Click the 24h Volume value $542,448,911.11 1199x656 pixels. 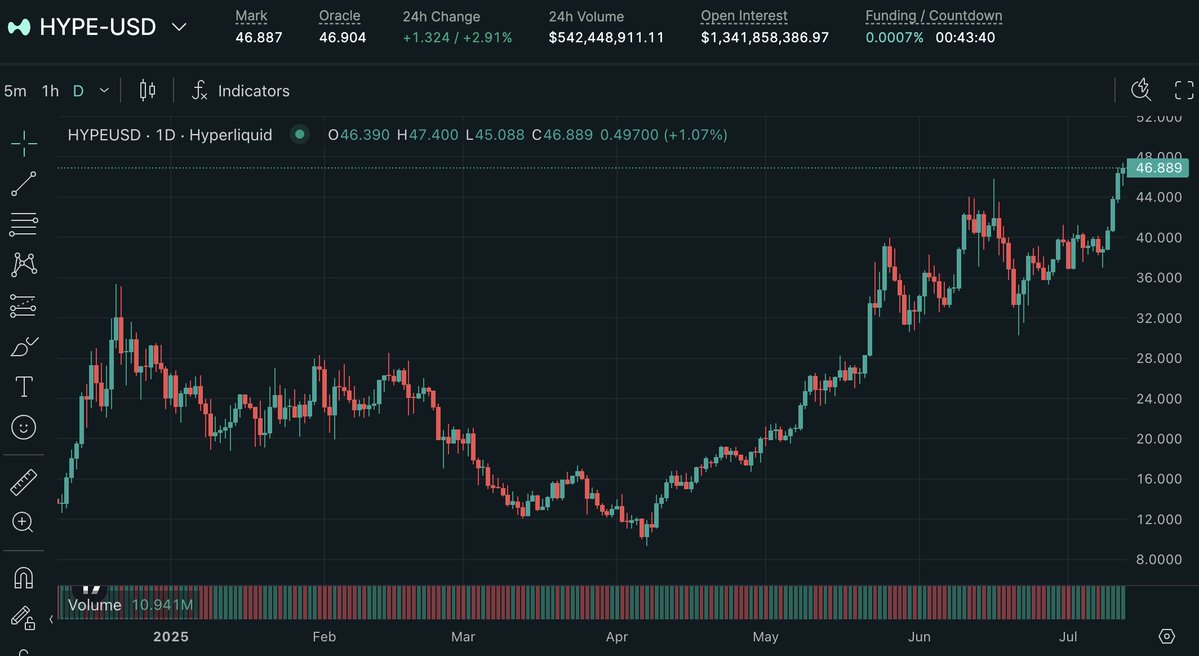pos(606,37)
